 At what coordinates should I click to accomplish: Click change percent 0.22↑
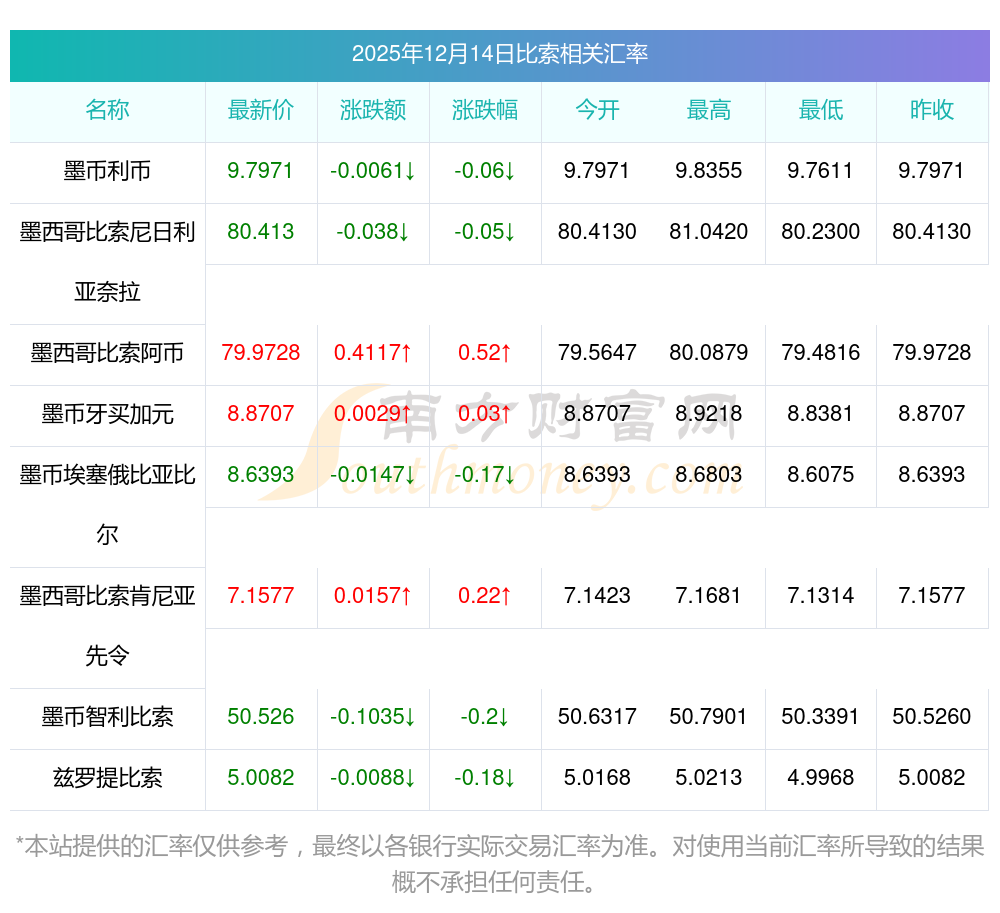click(485, 595)
